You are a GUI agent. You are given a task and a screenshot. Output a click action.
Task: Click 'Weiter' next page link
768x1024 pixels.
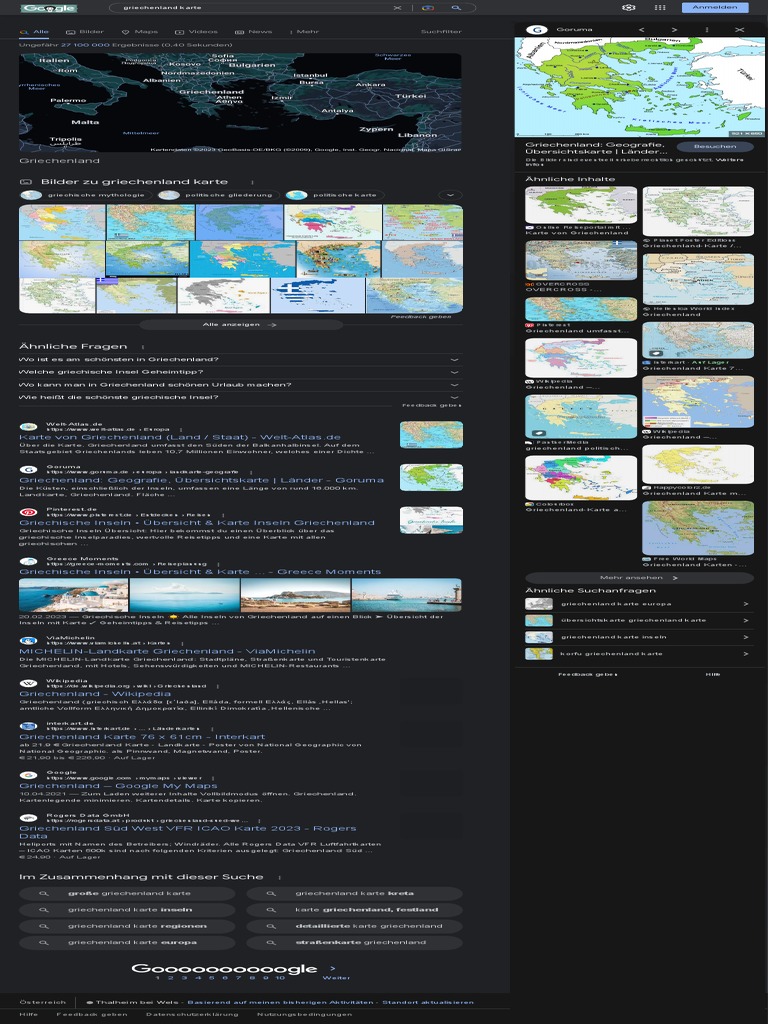point(336,978)
